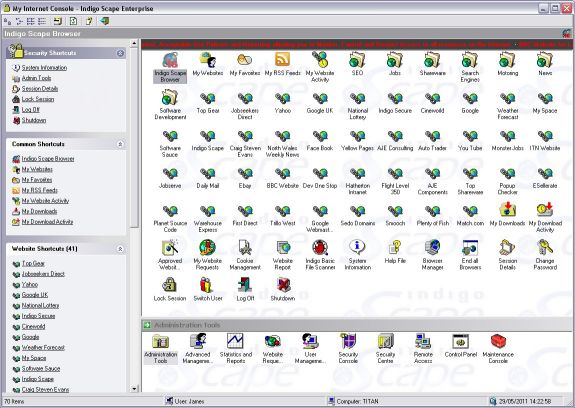Open the Change Password icon
The height and width of the screenshot is (408, 575).
click(x=545, y=255)
